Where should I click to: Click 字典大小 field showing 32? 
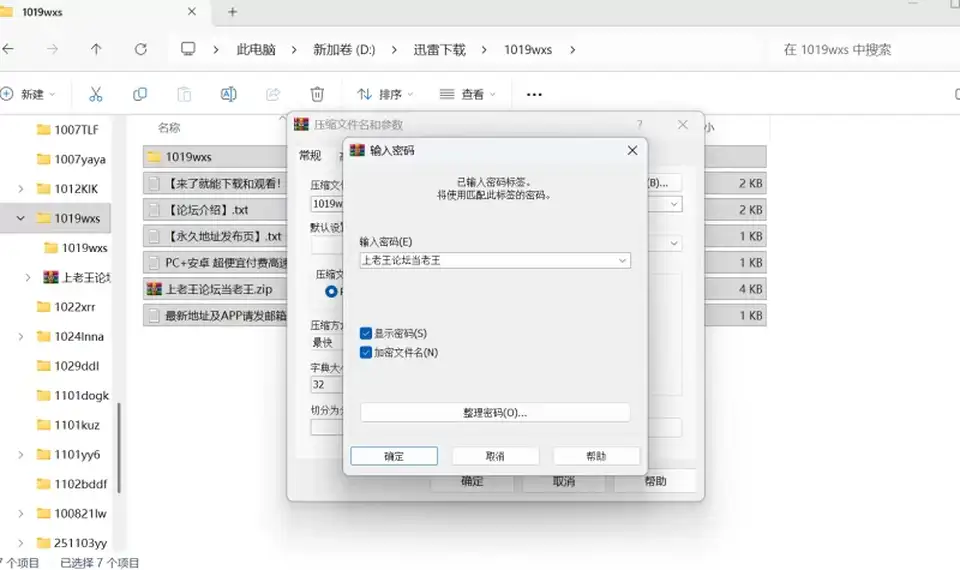click(x=326, y=384)
